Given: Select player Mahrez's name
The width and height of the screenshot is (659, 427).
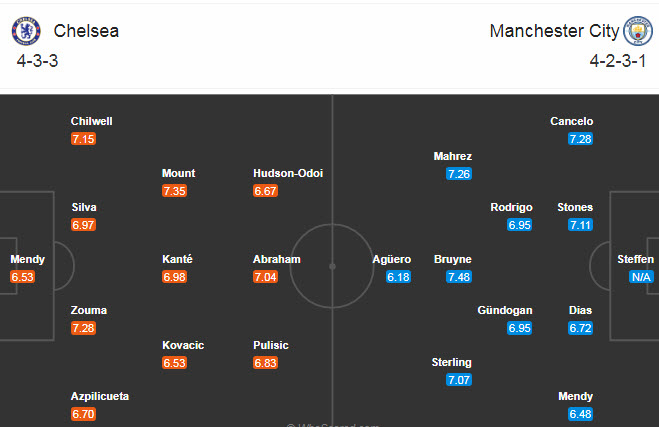Looking at the screenshot, I should [x=452, y=156].
